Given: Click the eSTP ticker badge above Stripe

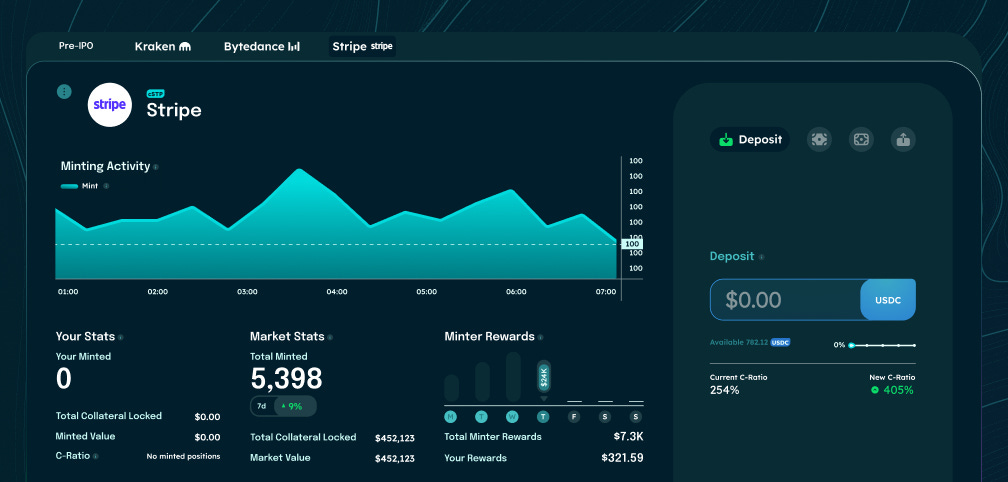Looking at the screenshot, I should [156, 94].
